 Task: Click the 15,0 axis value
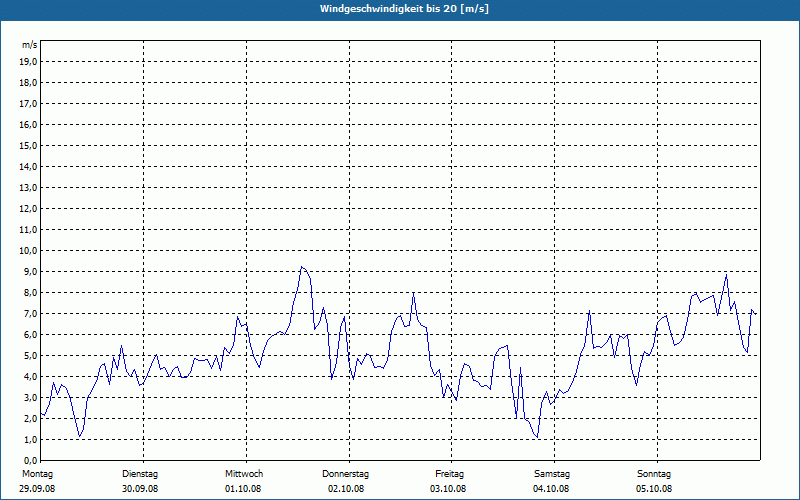point(28,145)
